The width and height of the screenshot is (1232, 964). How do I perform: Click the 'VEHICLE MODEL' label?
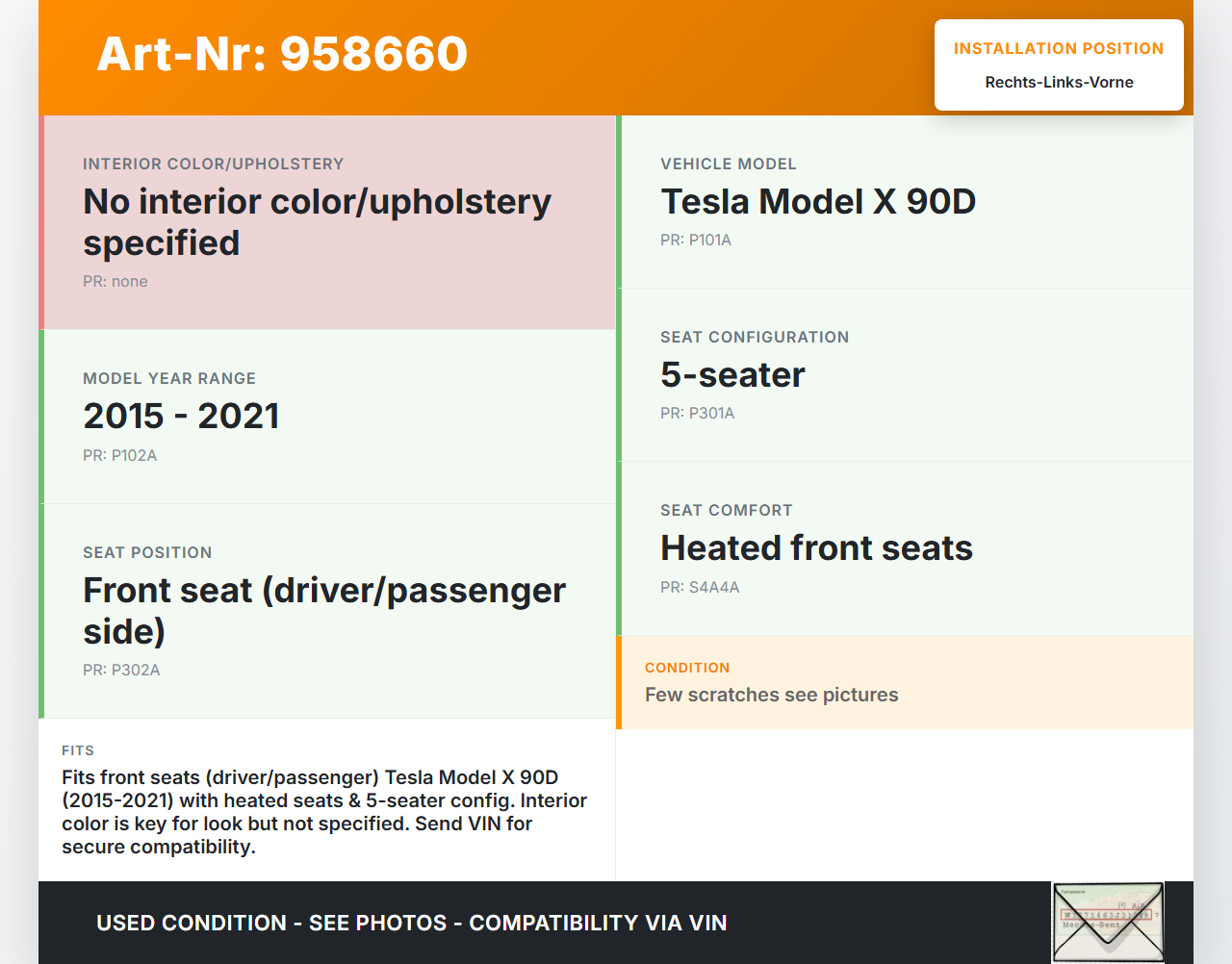[x=729, y=164]
